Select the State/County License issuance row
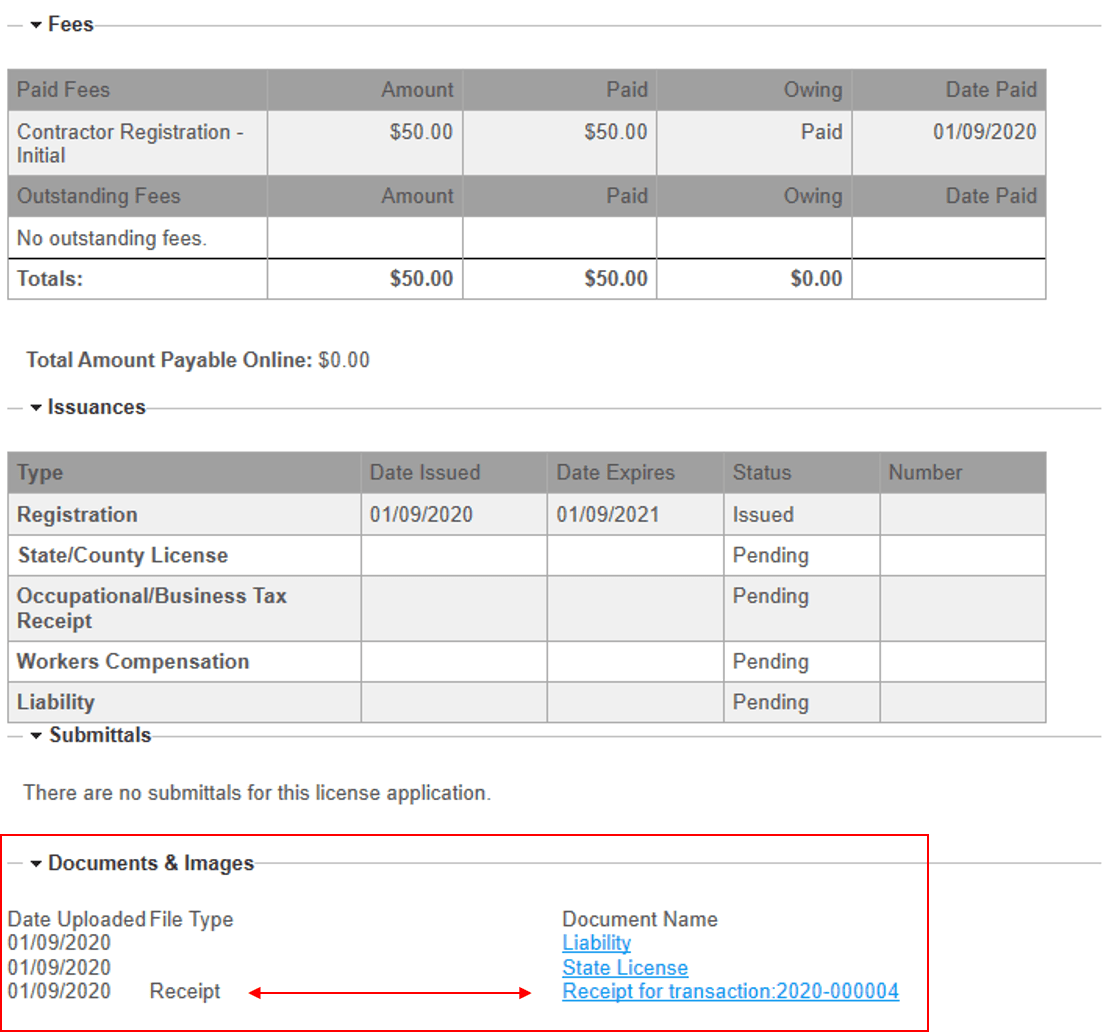 (122, 556)
